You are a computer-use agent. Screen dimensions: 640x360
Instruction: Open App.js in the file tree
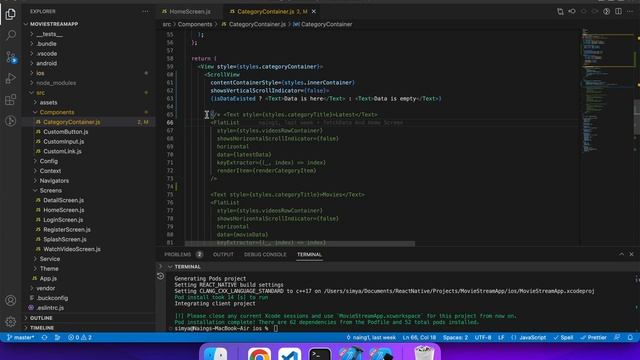[x=48, y=279]
